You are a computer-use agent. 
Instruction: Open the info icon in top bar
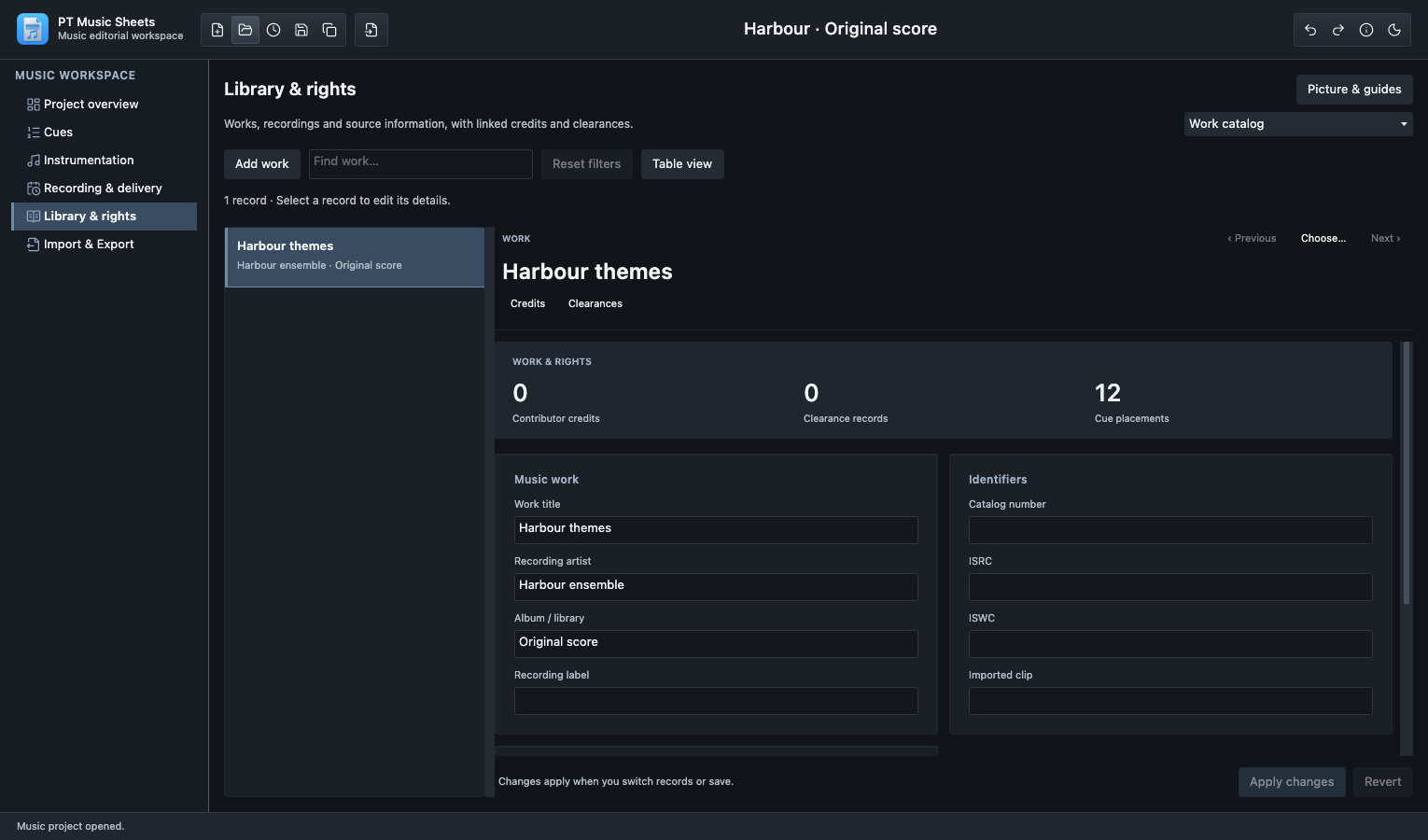click(1366, 30)
